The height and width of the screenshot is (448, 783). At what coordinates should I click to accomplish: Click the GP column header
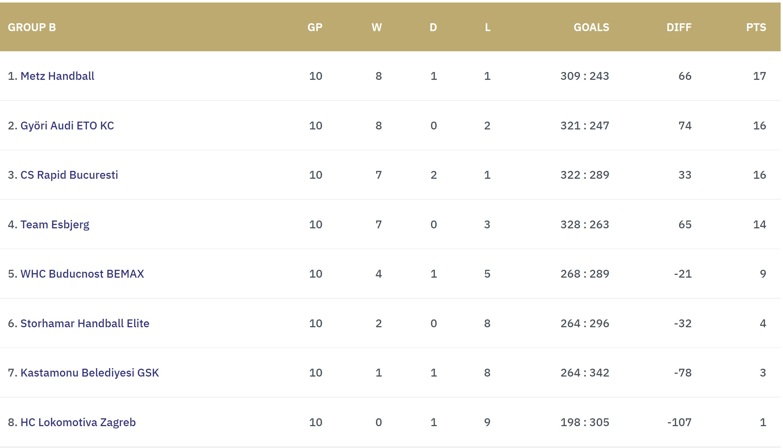[315, 27]
